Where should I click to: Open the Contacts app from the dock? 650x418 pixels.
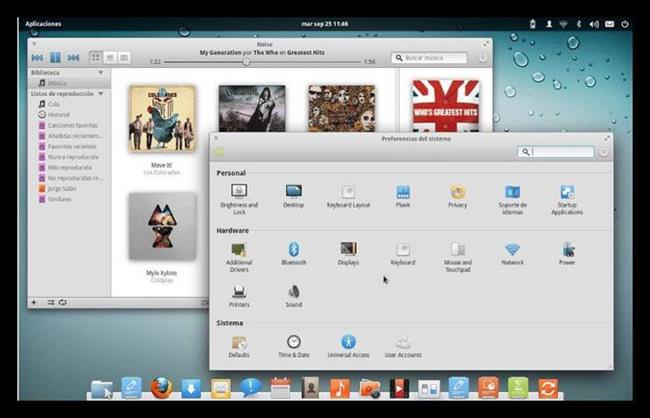coord(310,388)
